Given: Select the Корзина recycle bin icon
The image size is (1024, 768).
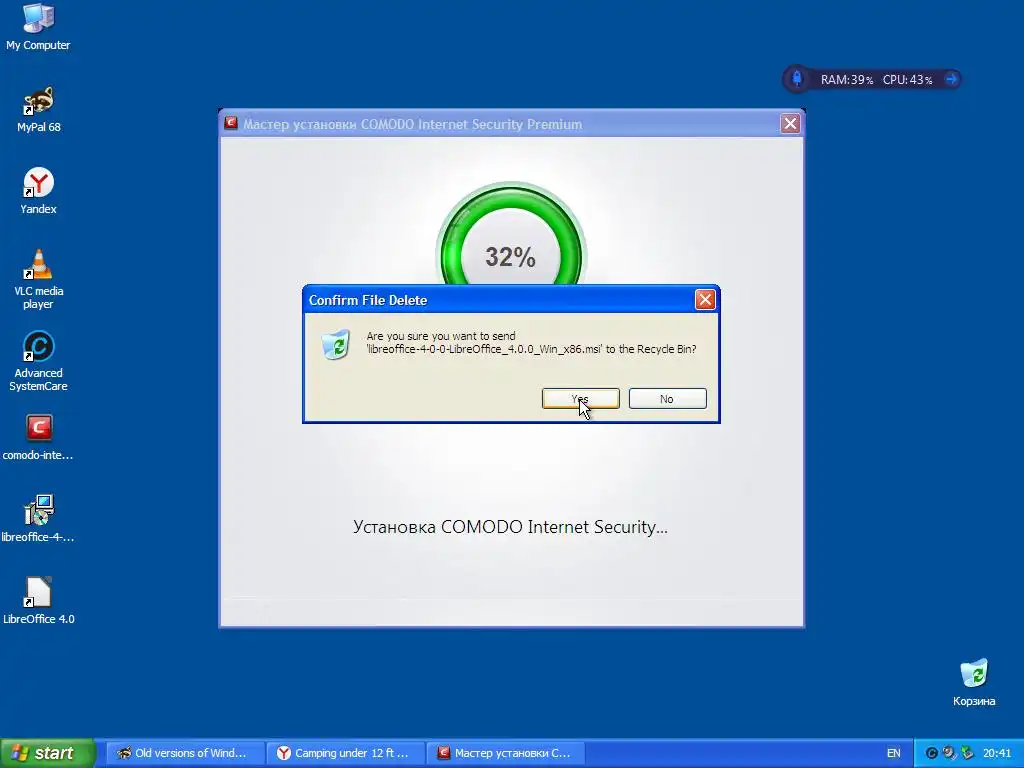Looking at the screenshot, I should pyautogui.click(x=974, y=682).
